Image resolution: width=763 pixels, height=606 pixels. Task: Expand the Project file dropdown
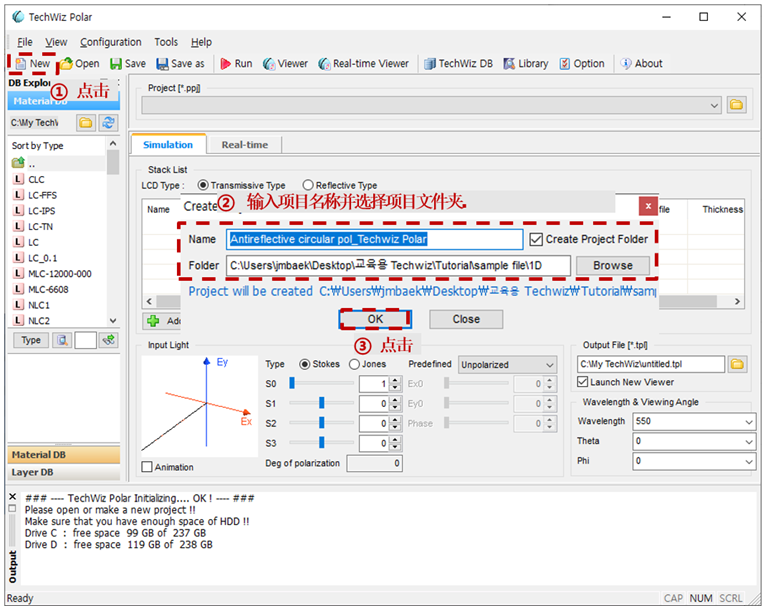432,105
